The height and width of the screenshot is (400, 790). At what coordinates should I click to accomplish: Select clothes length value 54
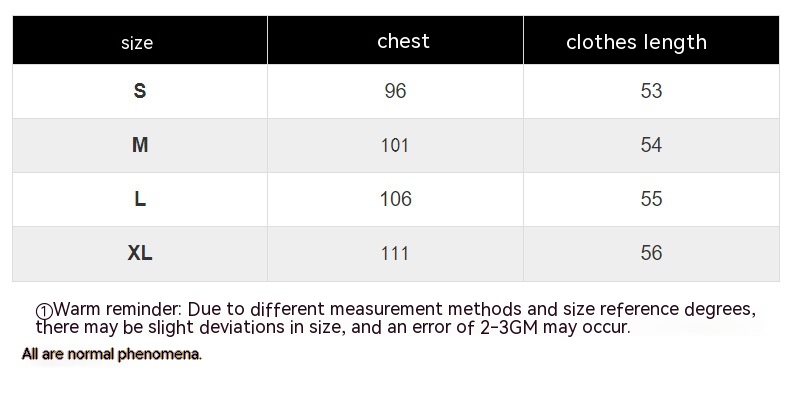tap(651, 145)
